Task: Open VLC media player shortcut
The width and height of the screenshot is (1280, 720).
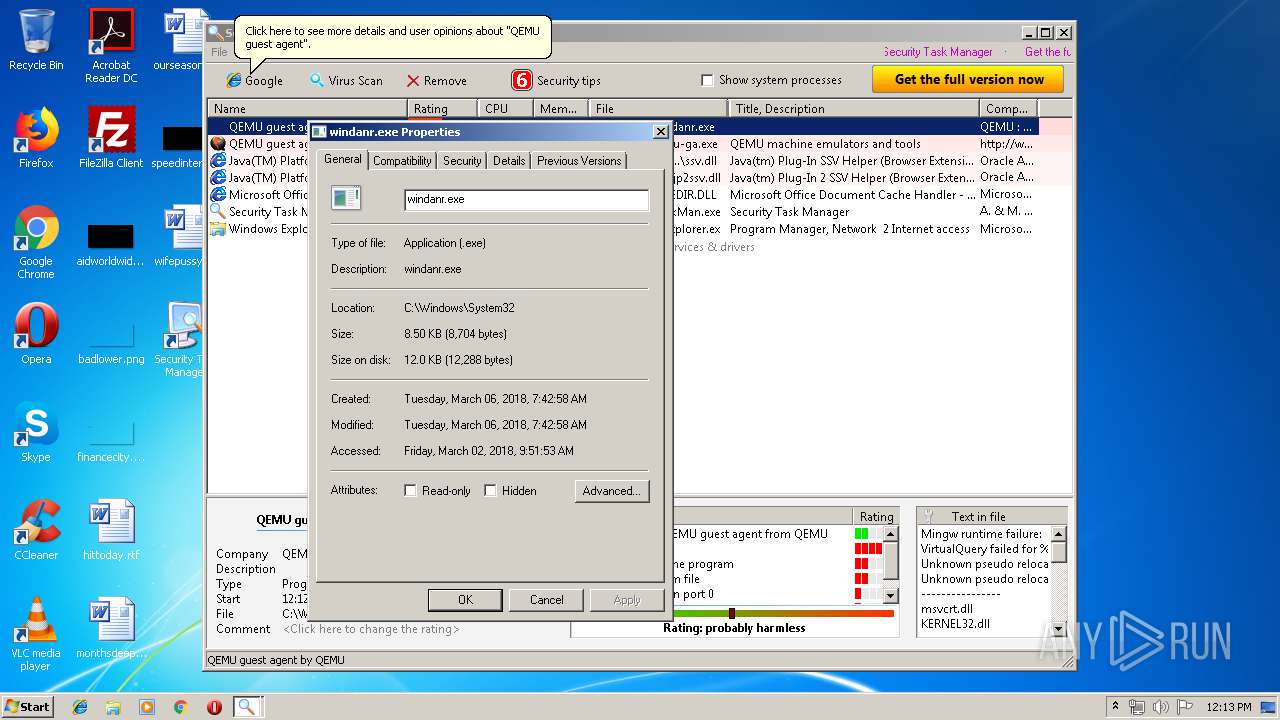Action: tap(36, 634)
